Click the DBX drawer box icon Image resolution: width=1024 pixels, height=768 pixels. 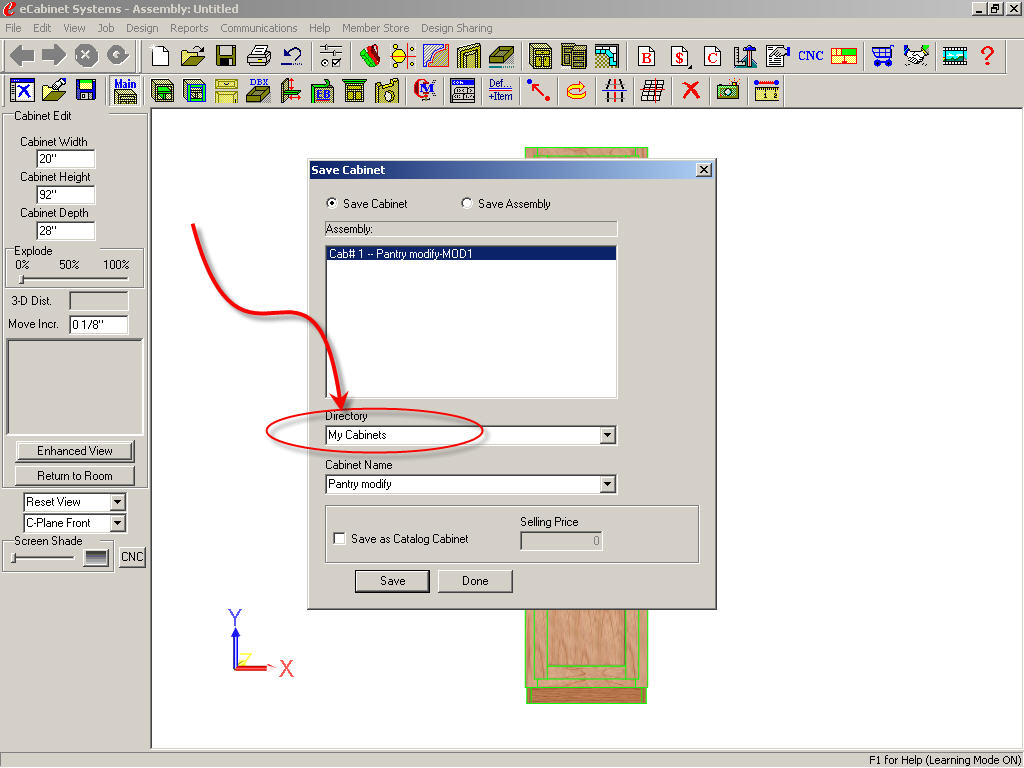coord(259,91)
